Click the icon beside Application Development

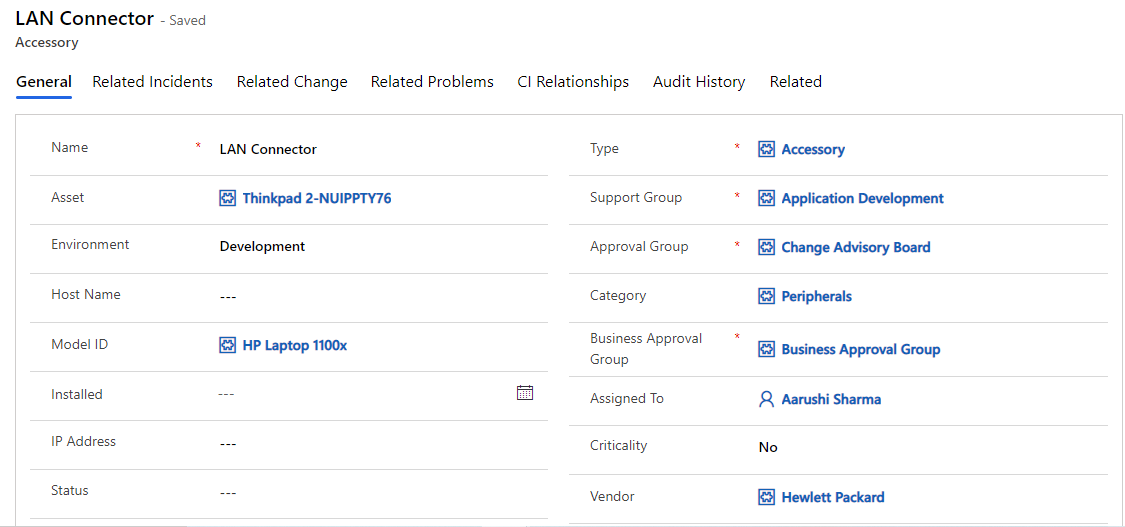coord(767,198)
